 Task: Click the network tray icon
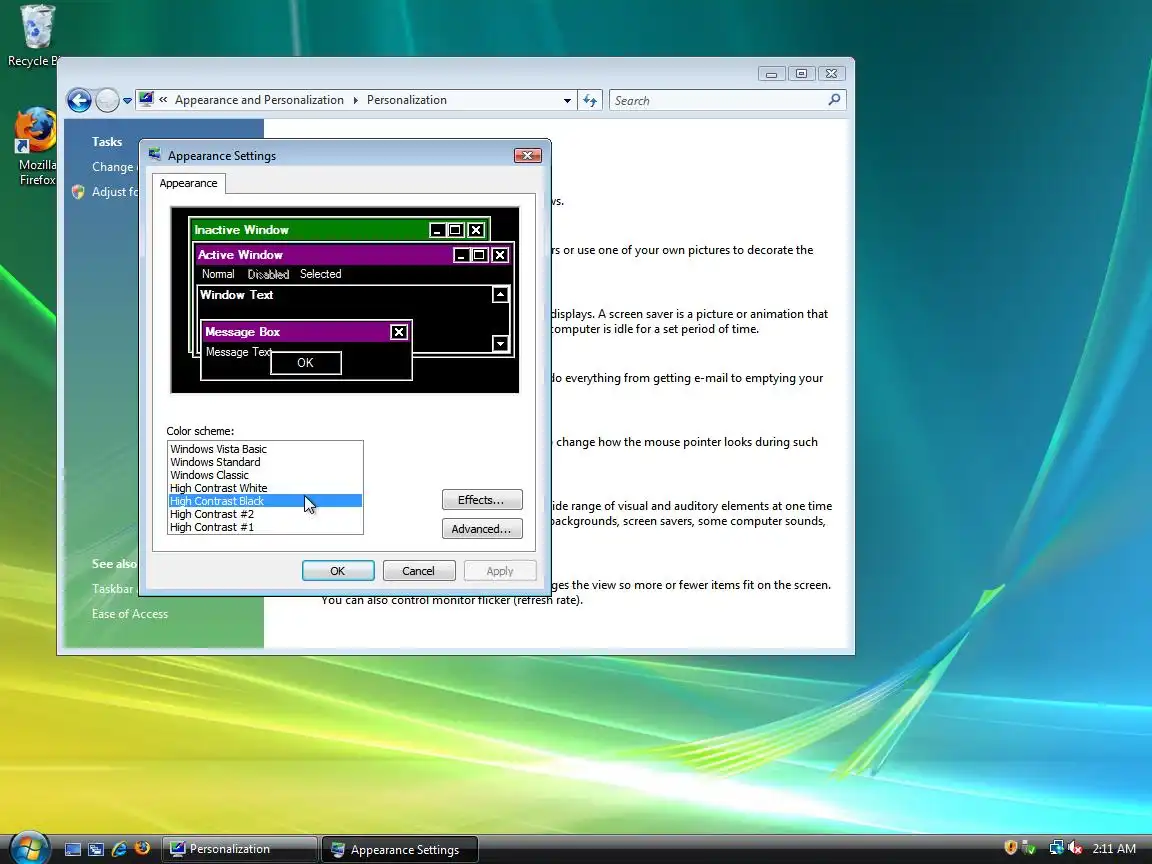pyautogui.click(x=1056, y=849)
